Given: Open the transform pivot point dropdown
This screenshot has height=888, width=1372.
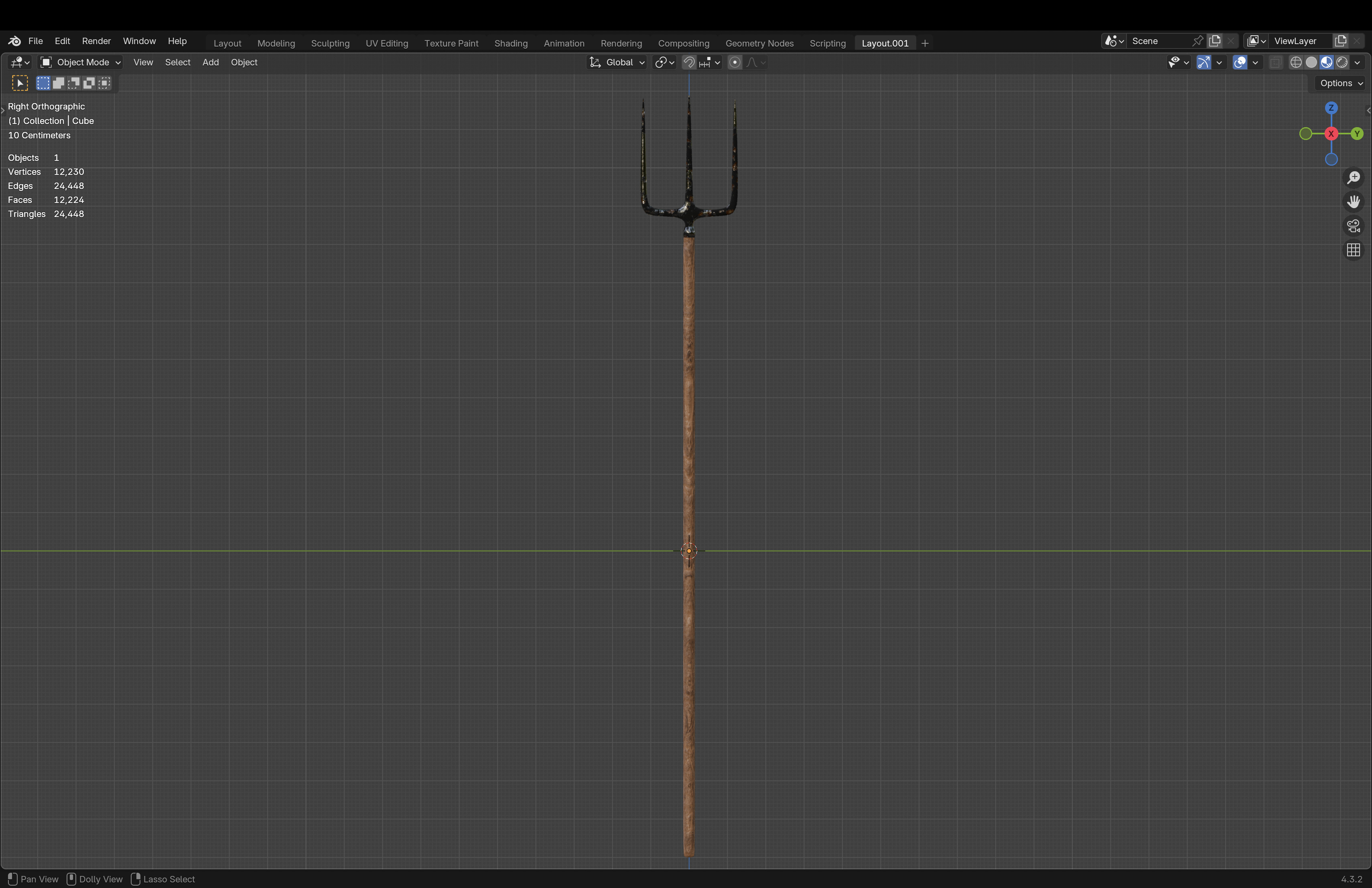Looking at the screenshot, I should pyautogui.click(x=665, y=62).
